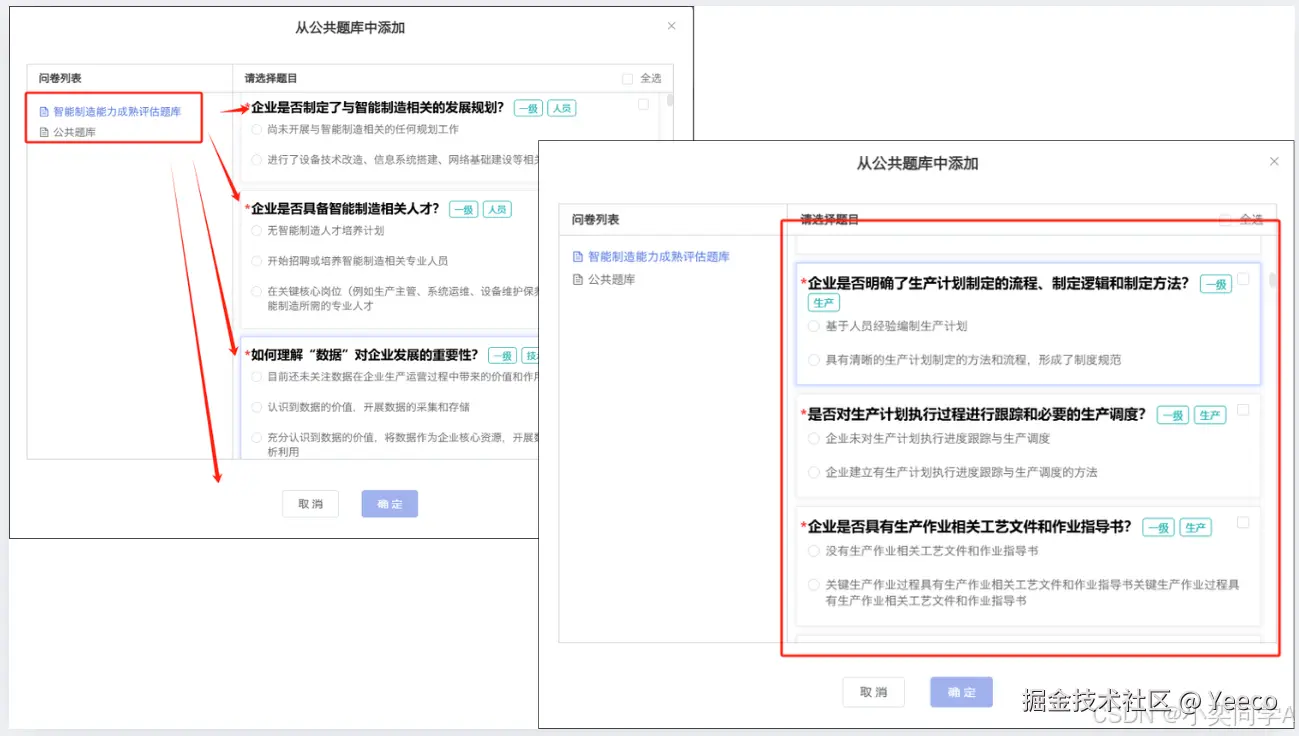The height and width of the screenshot is (736, 1299).
Task: Click question title 企业是否制定了与智能制造相关的发展规划？
Action: [x=378, y=107]
